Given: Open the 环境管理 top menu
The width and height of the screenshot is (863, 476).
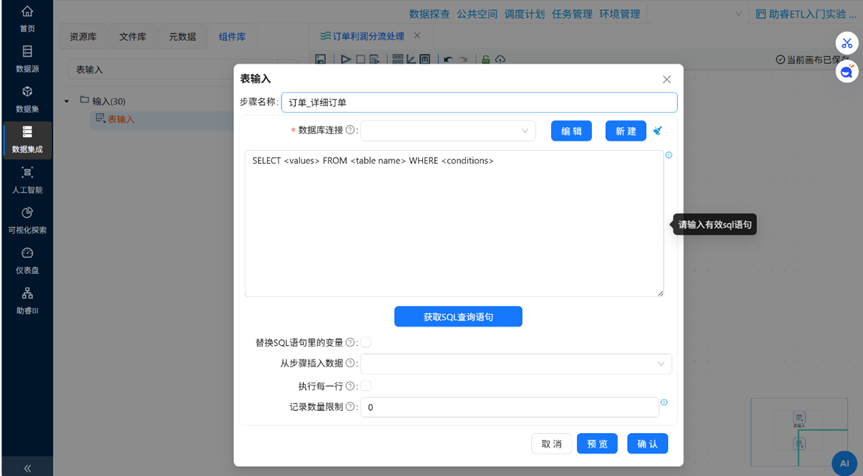Looking at the screenshot, I should pyautogui.click(x=620, y=14).
